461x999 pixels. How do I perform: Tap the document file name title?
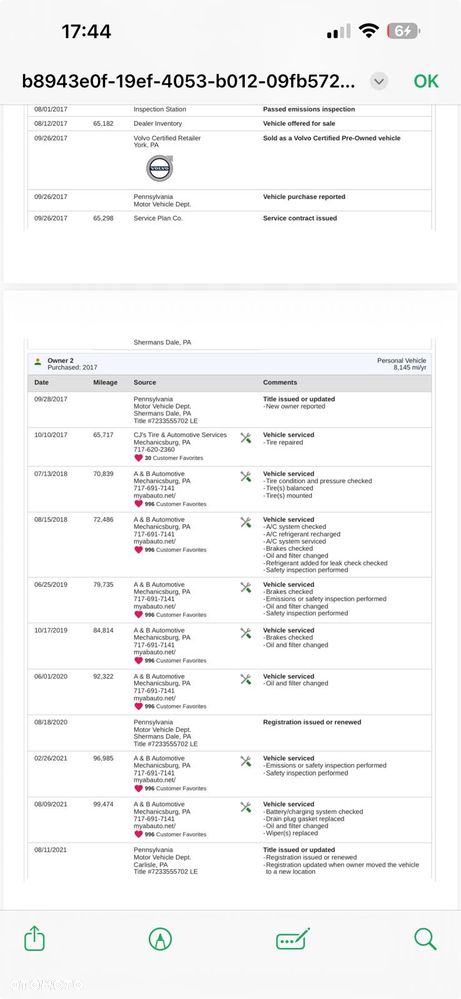[x=189, y=82]
